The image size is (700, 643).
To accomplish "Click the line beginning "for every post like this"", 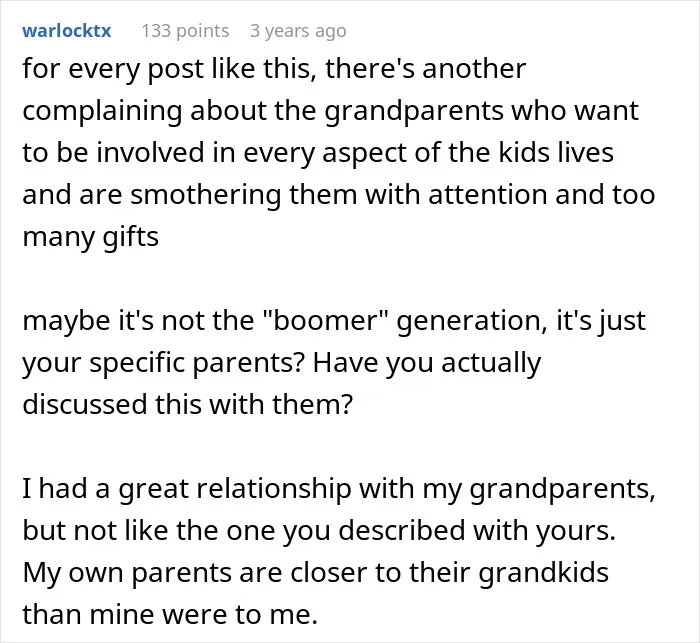I will click(x=274, y=69).
